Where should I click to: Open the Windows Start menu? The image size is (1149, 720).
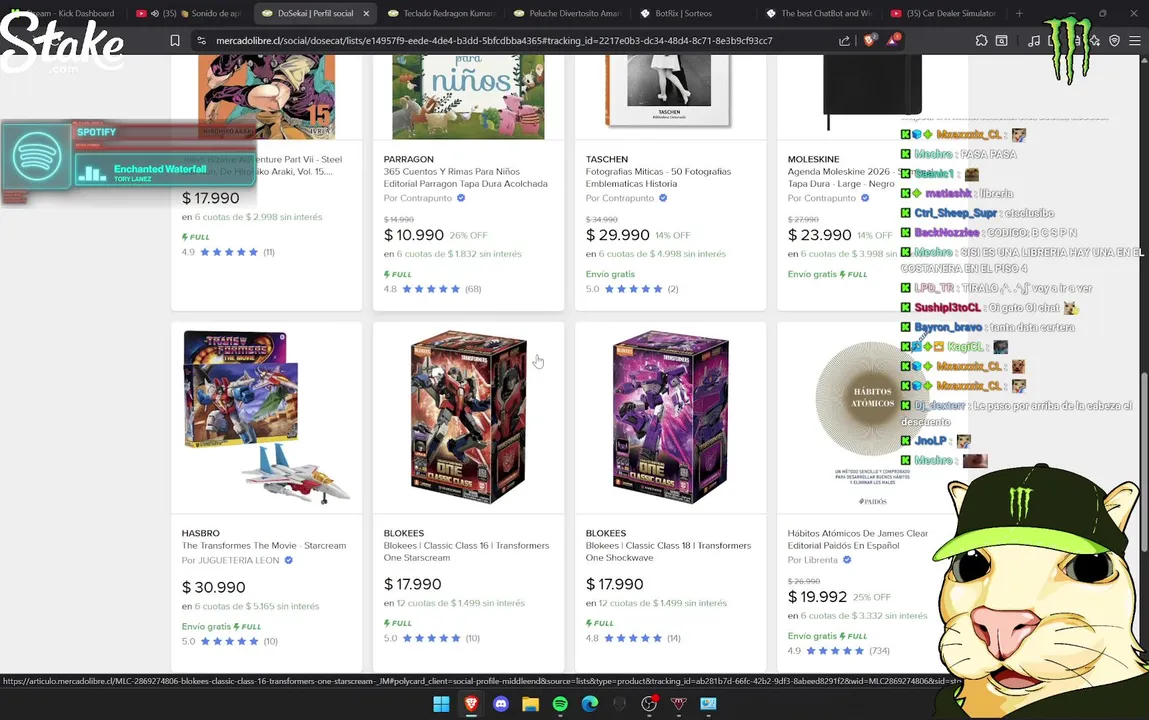441,704
